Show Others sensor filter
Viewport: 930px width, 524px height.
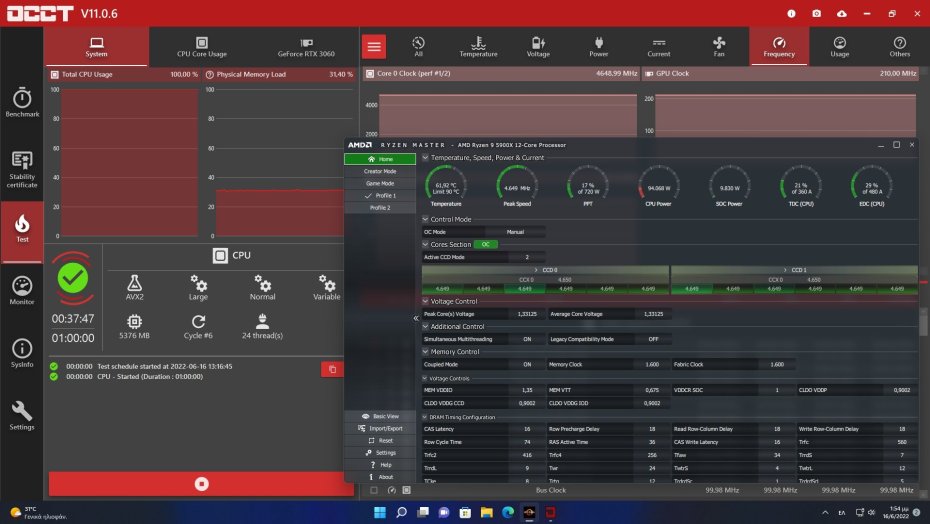(x=899, y=47)
